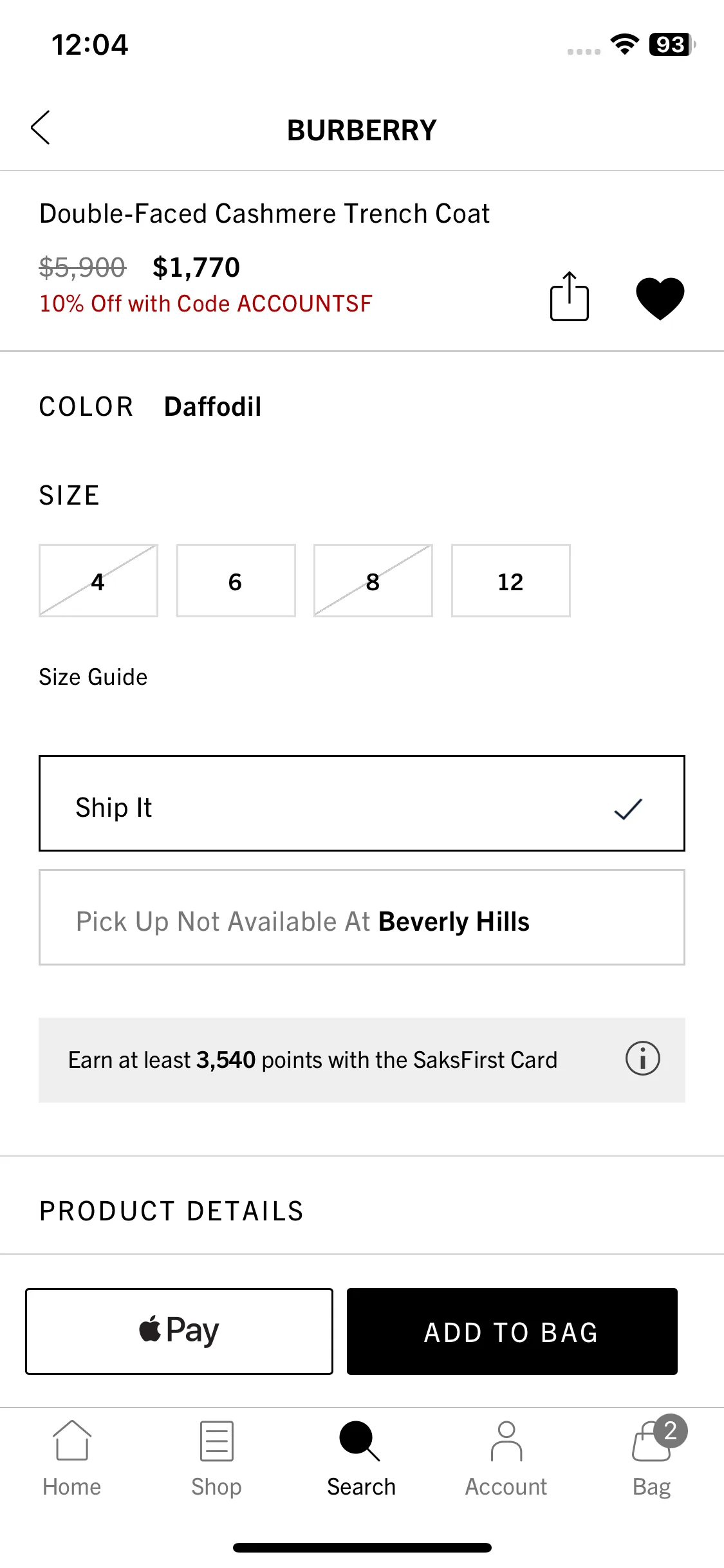The image size is (724, 1568).
Task: Open the share sheet icon
Action: pos(570,296)
